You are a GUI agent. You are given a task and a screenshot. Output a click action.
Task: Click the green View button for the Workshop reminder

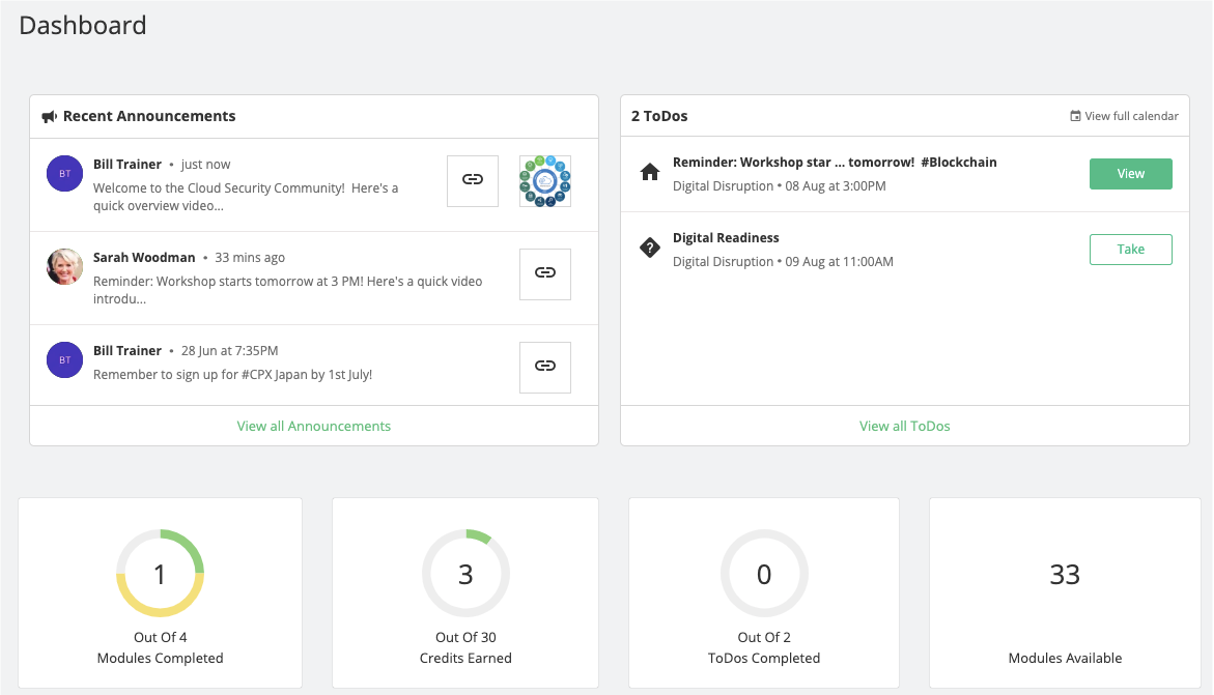pyautogui.click(x=1131, y=174)
